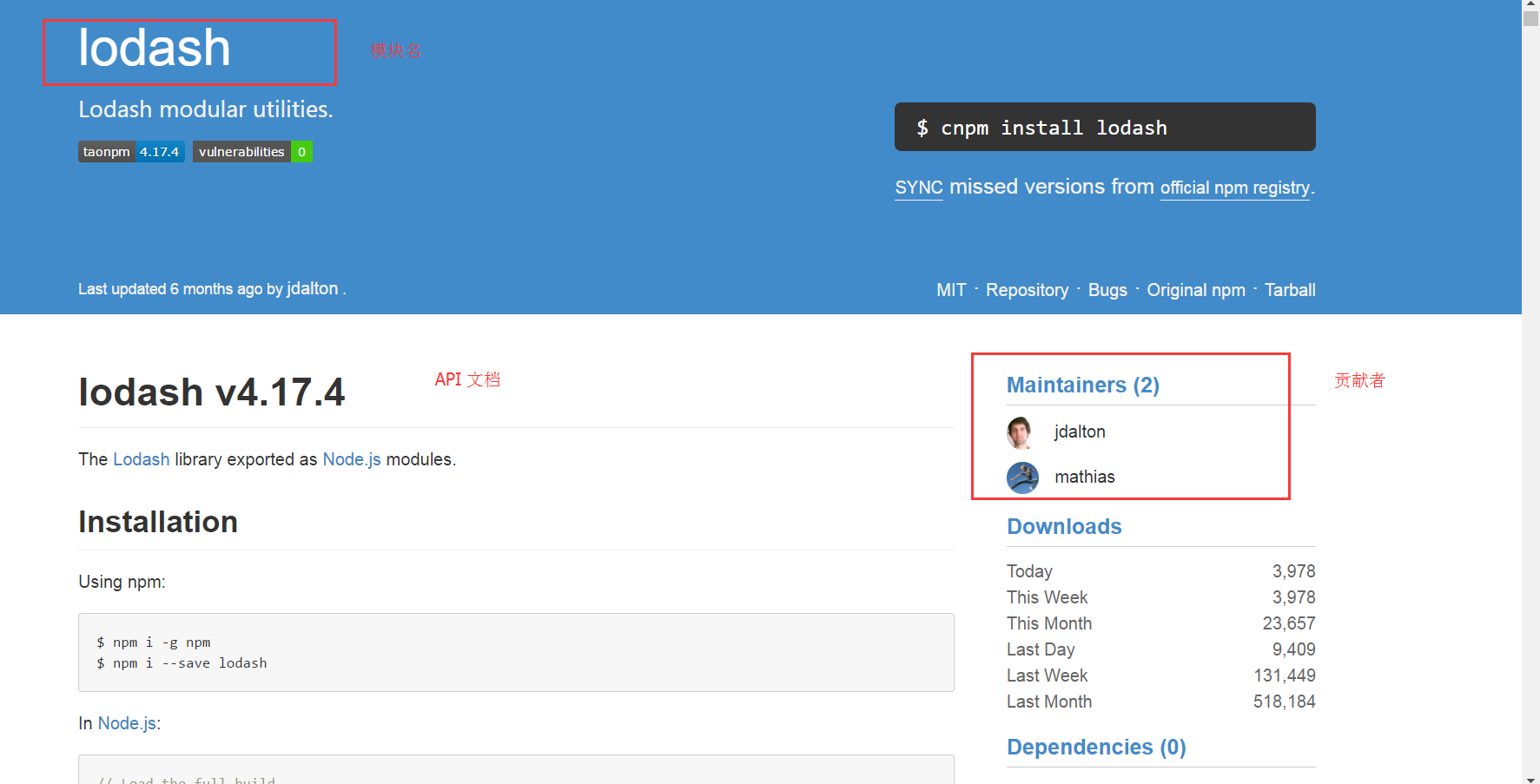Click the npm install code block

(x=516, y=653)
